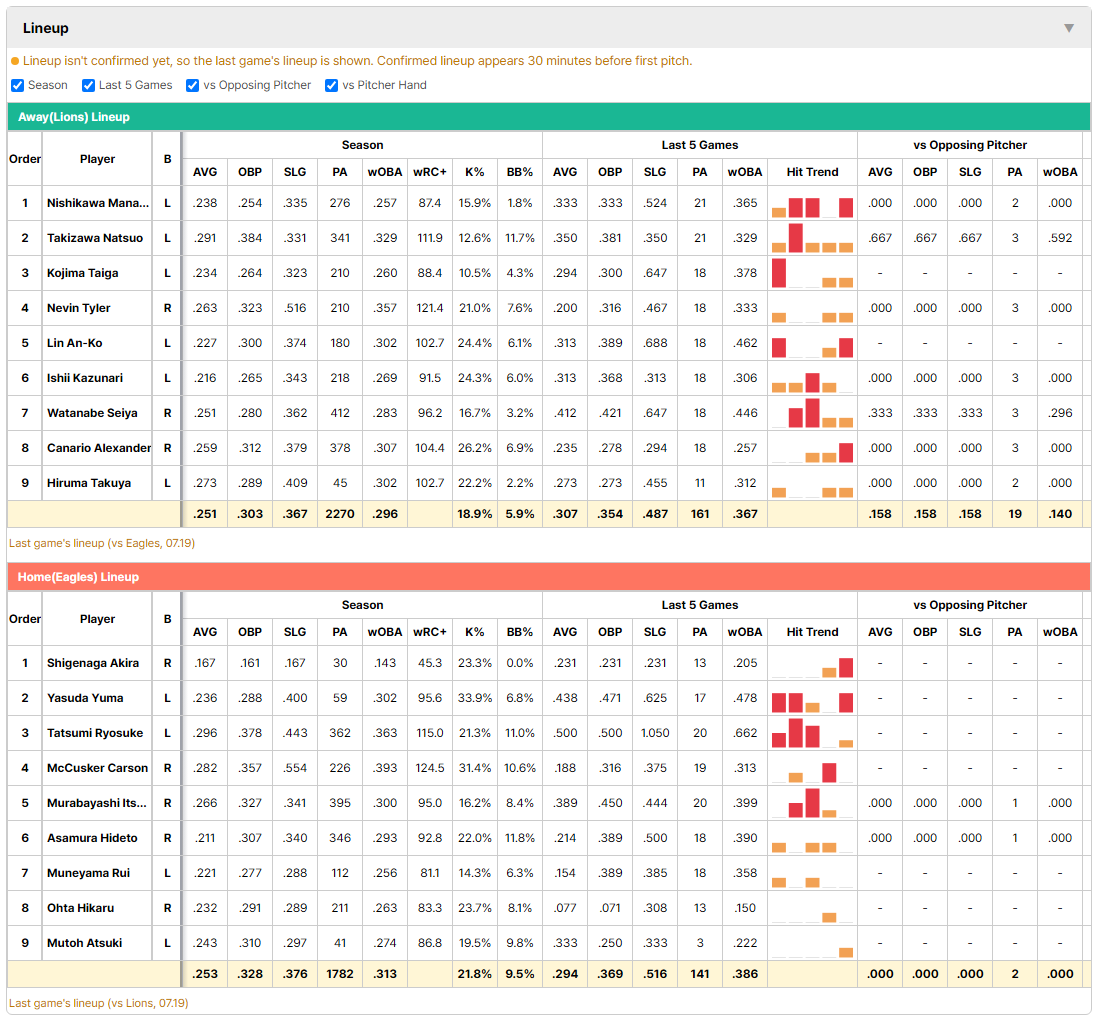The image size is (1098, 1021).
Task: Open player Nevin Tyler
Action: [78, 308]
